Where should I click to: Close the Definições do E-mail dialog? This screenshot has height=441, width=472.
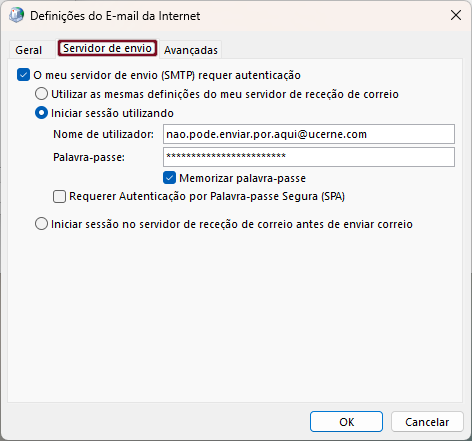point(456,15)
